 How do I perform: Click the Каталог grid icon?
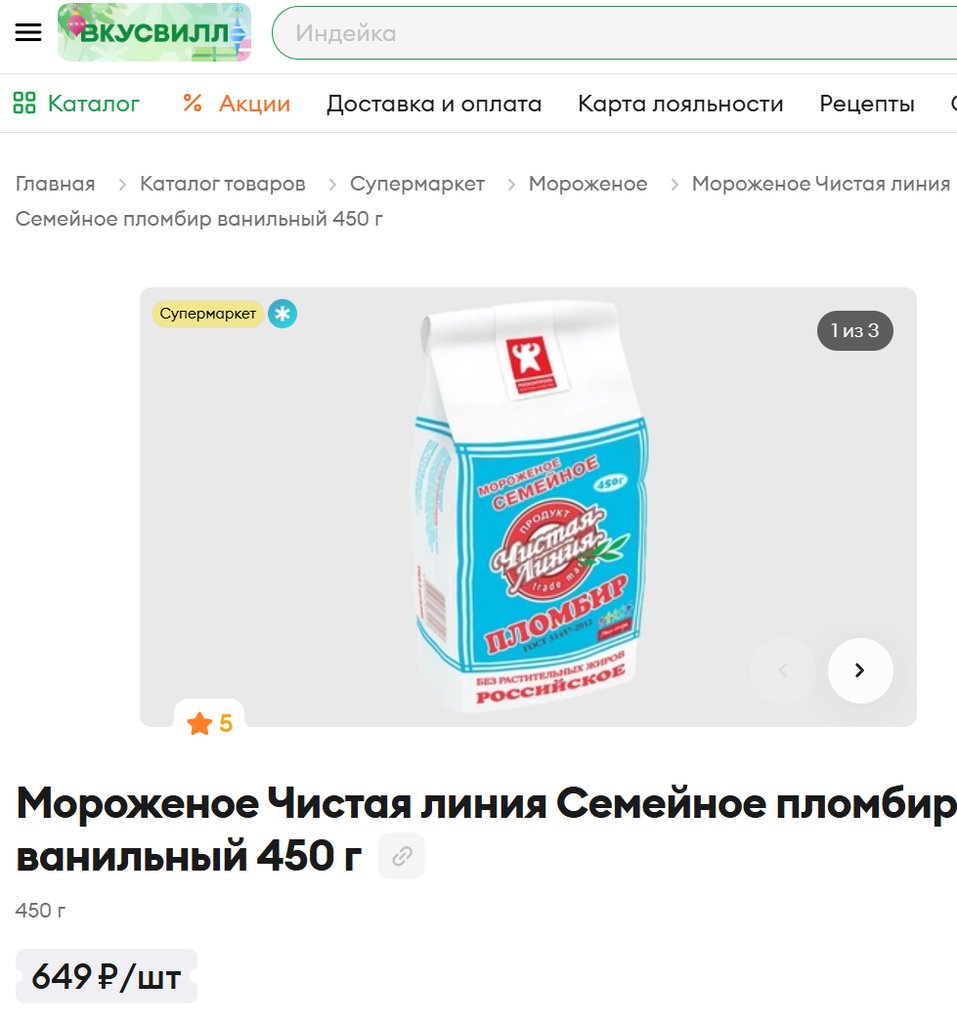click(x=24, y=103)
